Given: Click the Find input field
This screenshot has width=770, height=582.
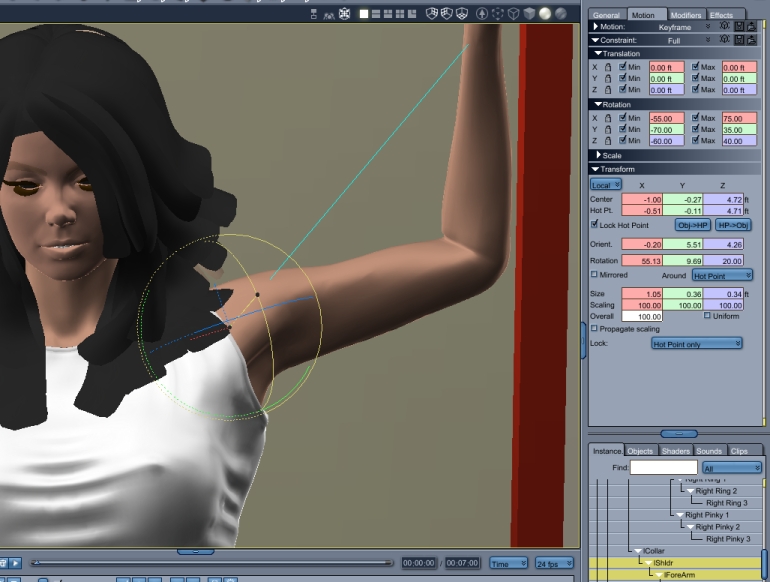Looking at the screenshot, I should [x=663, y=467].
